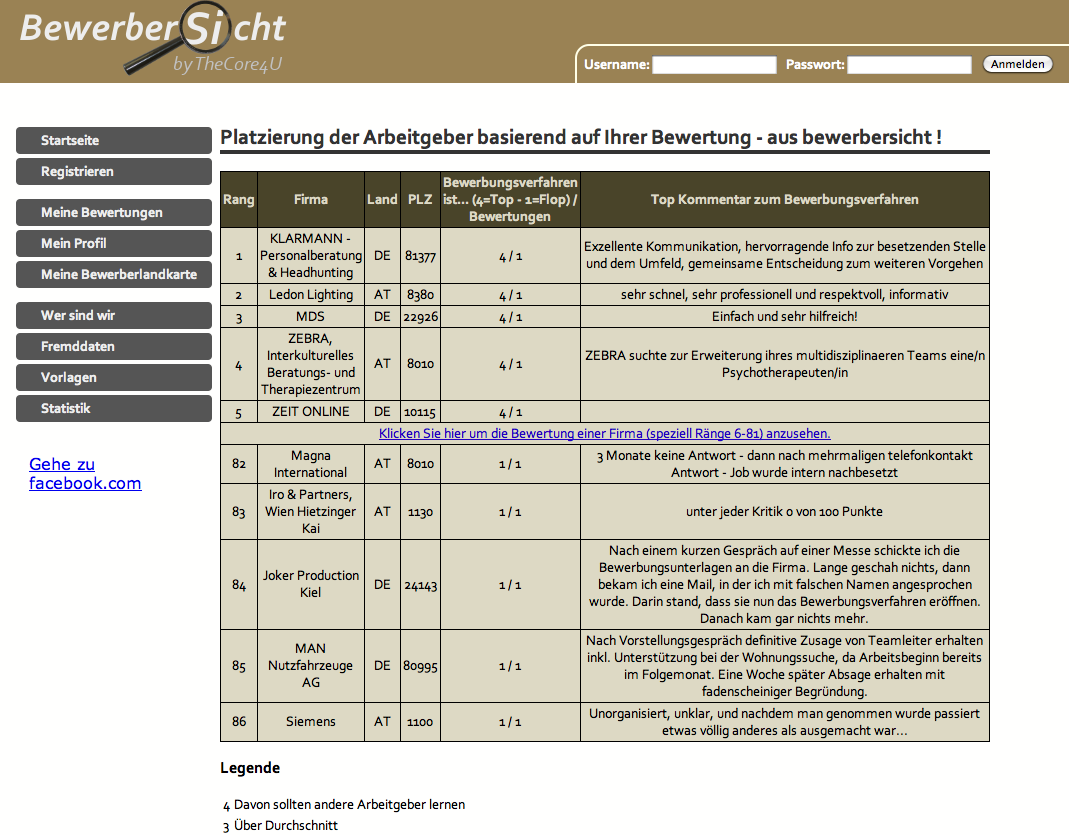Select Fremddaten in the sidebar
Screen dimensions: 1069x835
(x=114, y=346)
